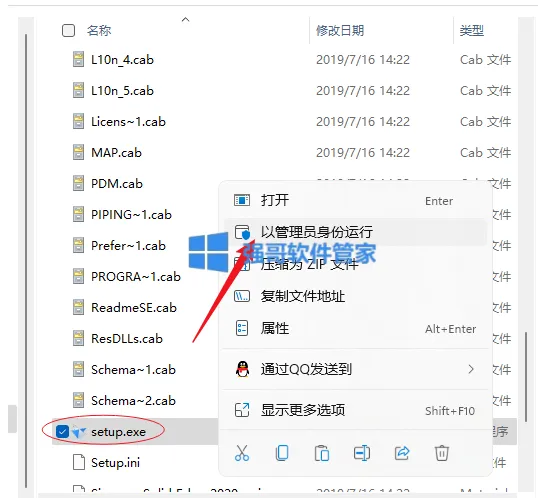Click the Cut scissors icon
This screenshot has width=538, height=498.
pyautogui.click(x=242, y=453)
